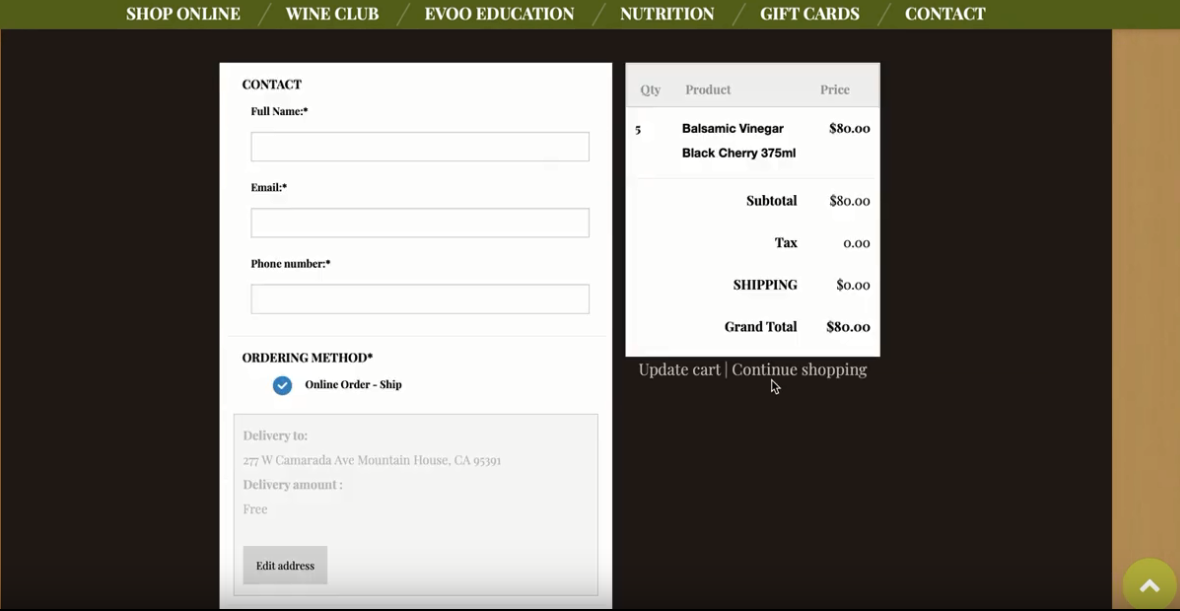The image size is (1180, 611).
Task: Click the Update cart link
Action: pyautogui.click(x=679, y=369)
